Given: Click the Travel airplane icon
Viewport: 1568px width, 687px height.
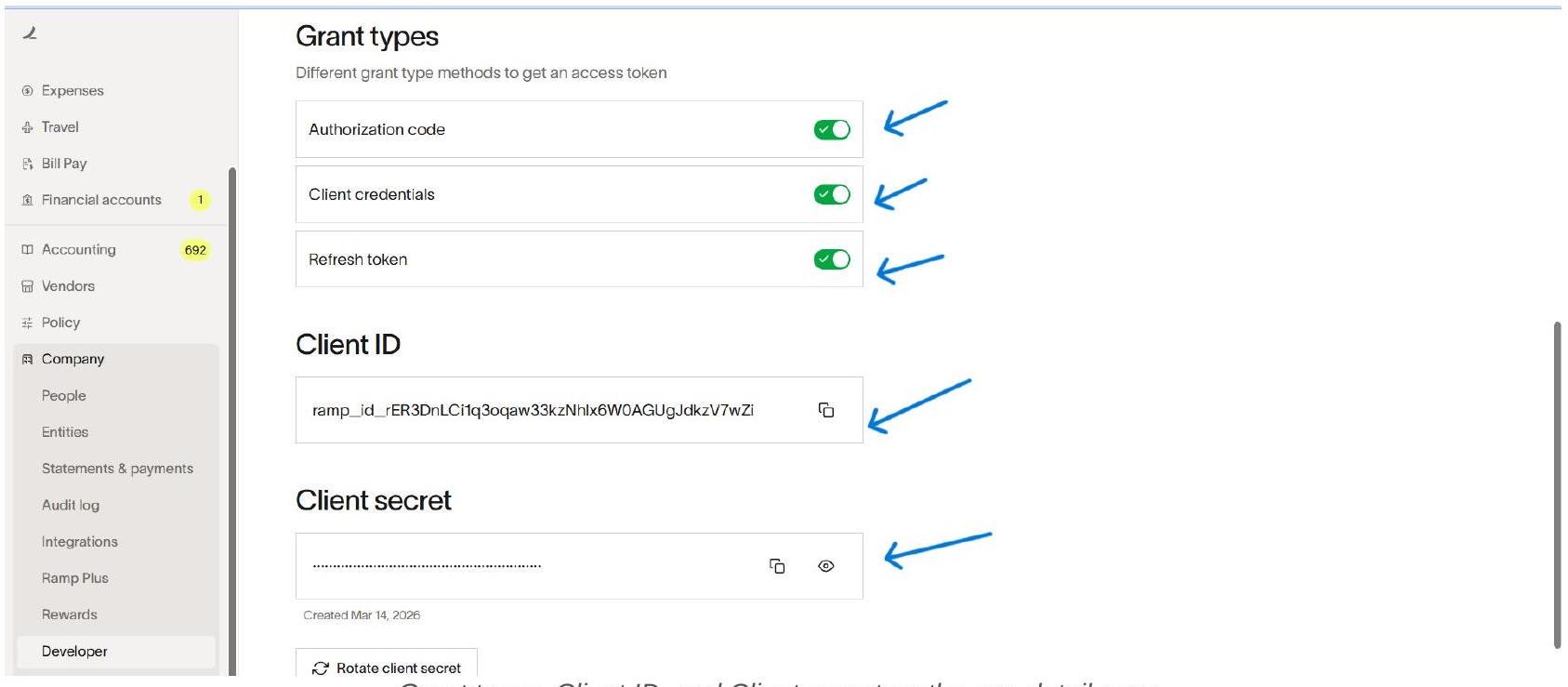Looking at the screenshot, I should click(x=27, y=127).
